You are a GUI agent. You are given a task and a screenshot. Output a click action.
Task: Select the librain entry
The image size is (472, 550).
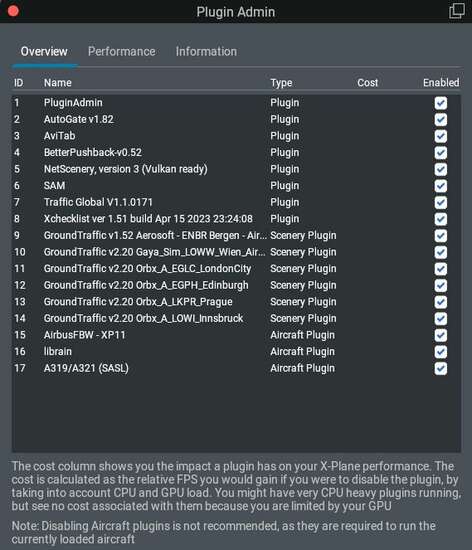pyautogui.click(x=58, y=351)
